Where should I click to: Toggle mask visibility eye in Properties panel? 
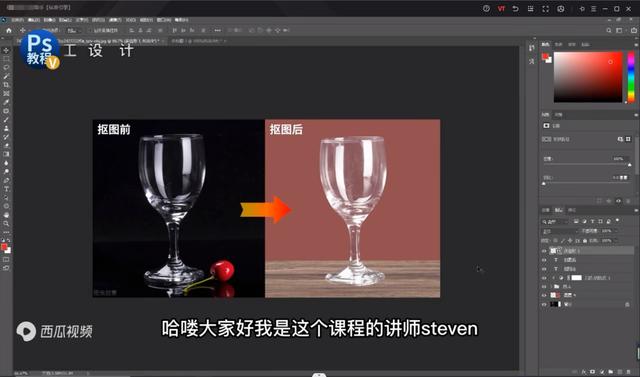click(x=618, y=201)
